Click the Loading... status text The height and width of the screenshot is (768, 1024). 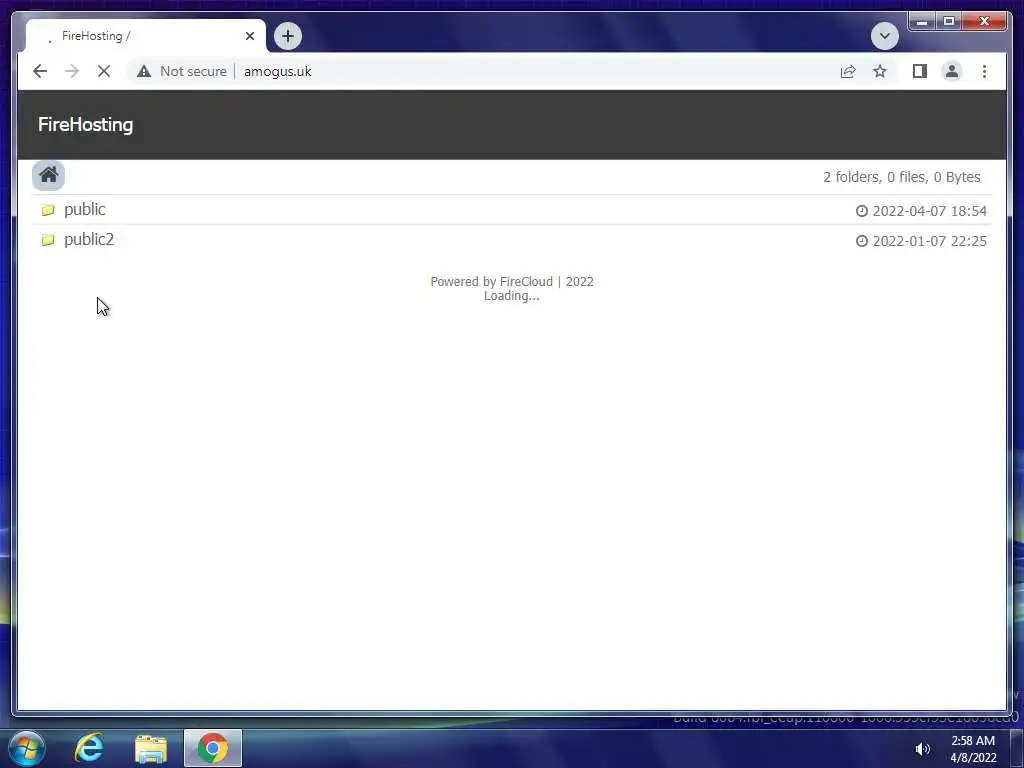512,296
